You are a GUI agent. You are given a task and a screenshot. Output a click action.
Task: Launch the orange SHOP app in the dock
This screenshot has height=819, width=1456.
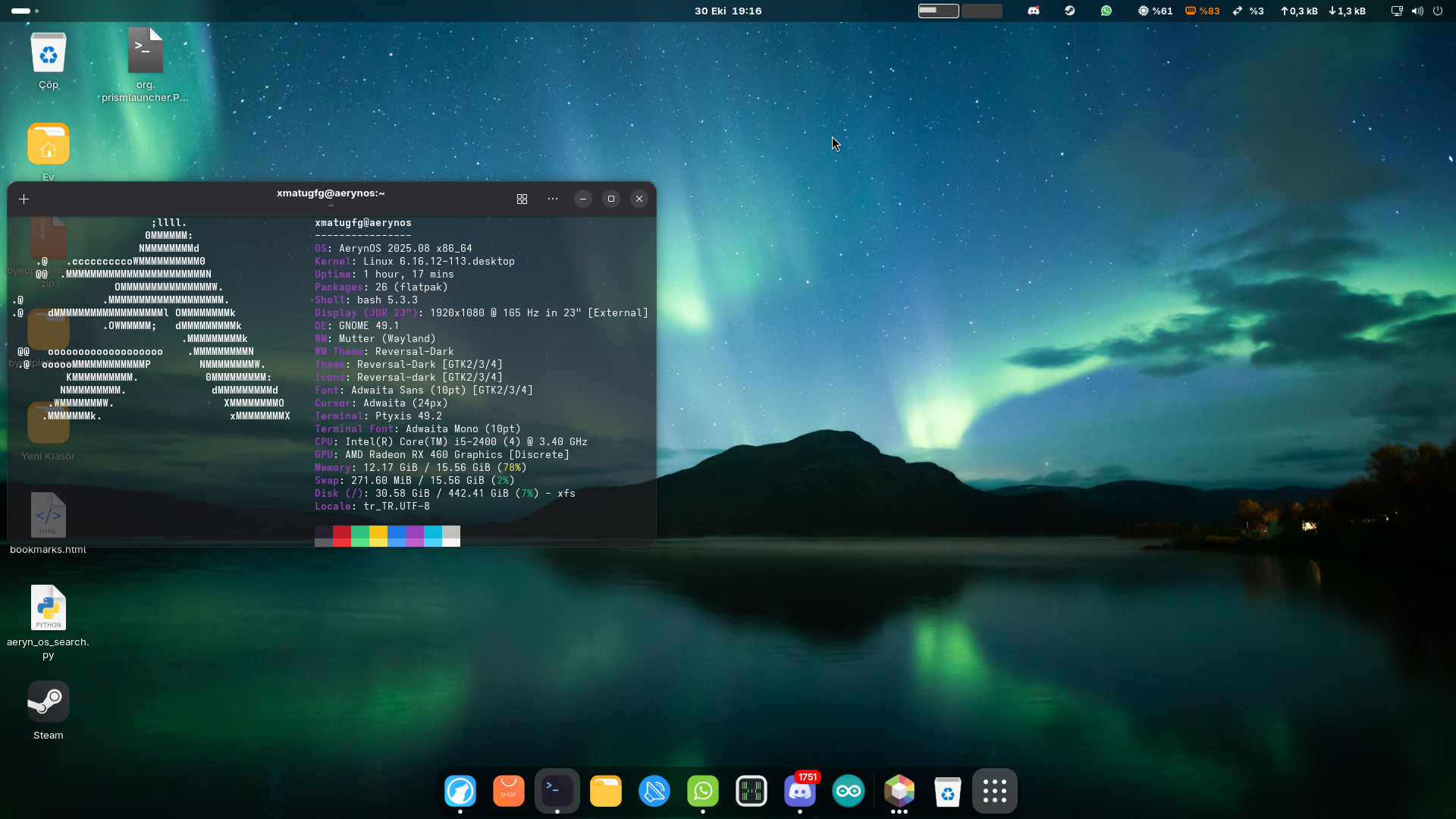pyautogui.click(x=509, y=791)
